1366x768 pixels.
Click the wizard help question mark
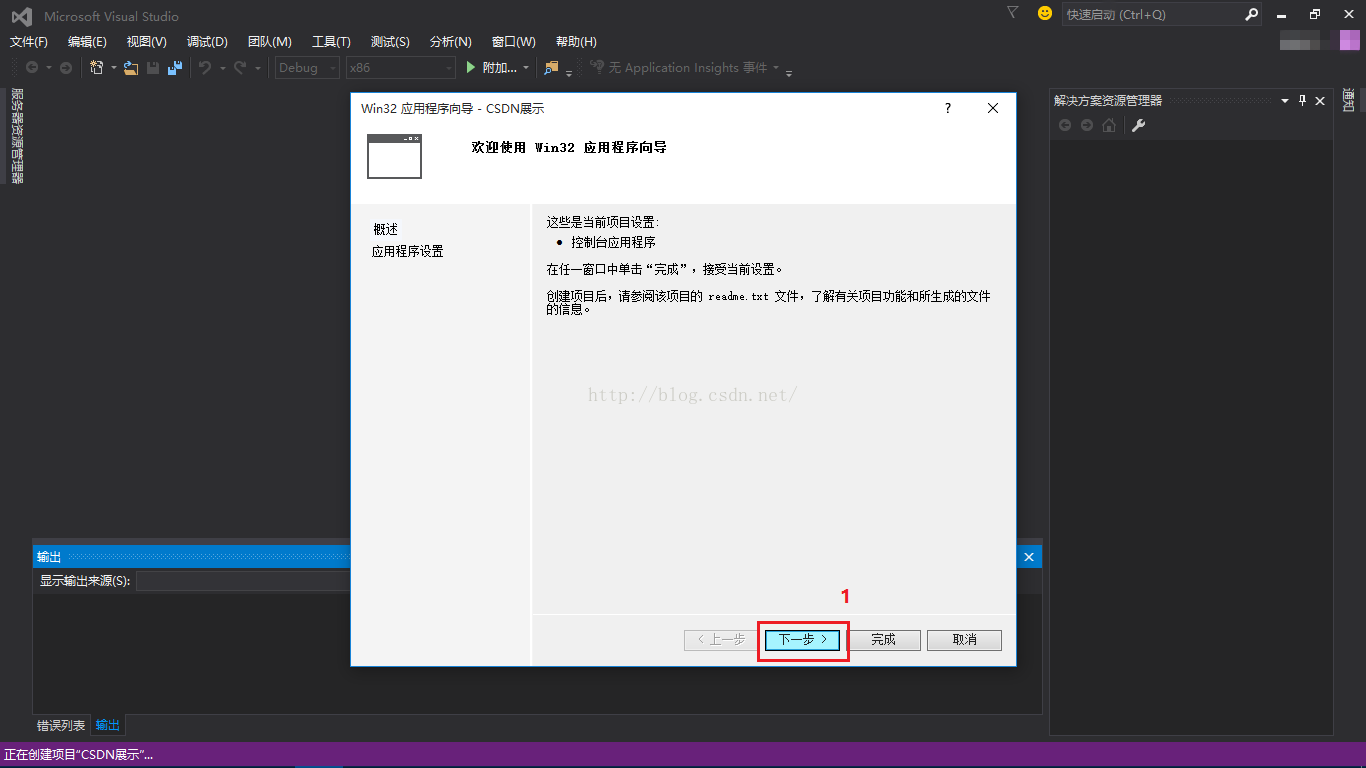(x=948, y=108)
